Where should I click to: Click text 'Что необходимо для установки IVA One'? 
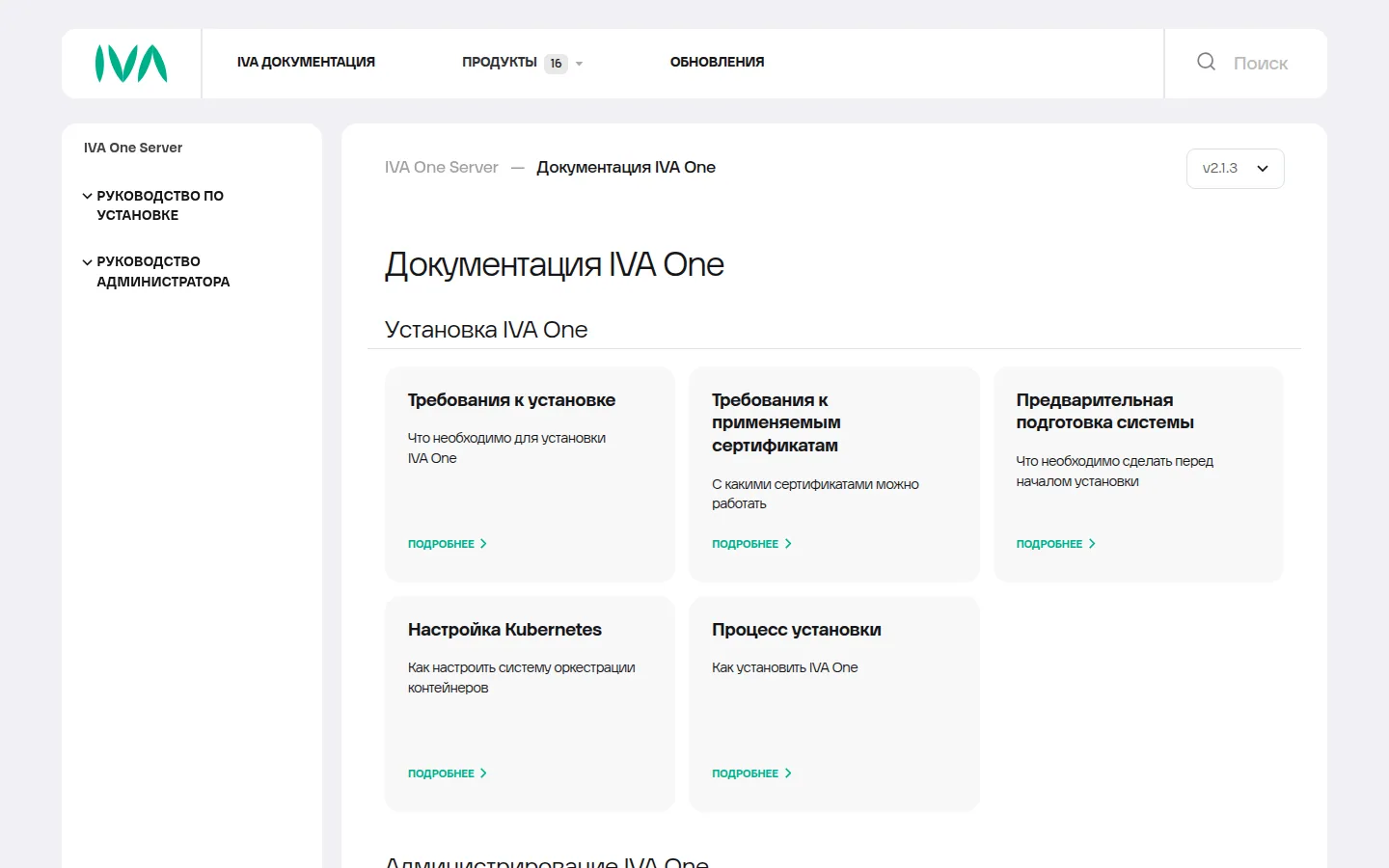tap(506, 448)
